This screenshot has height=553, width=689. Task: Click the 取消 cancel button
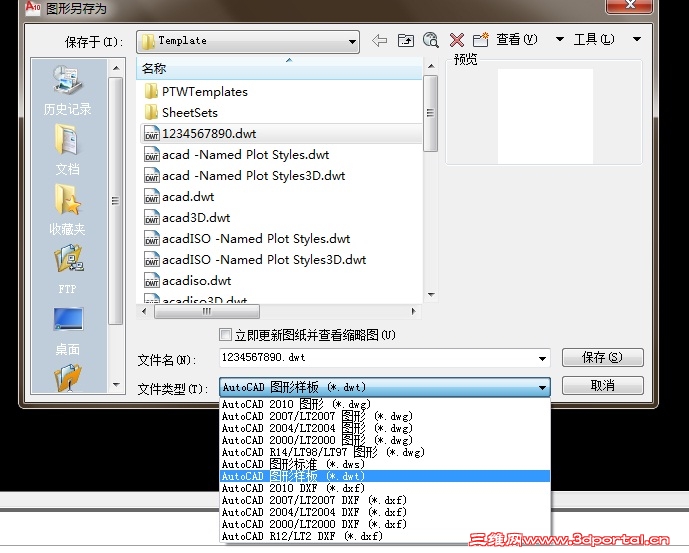[602, 386]
